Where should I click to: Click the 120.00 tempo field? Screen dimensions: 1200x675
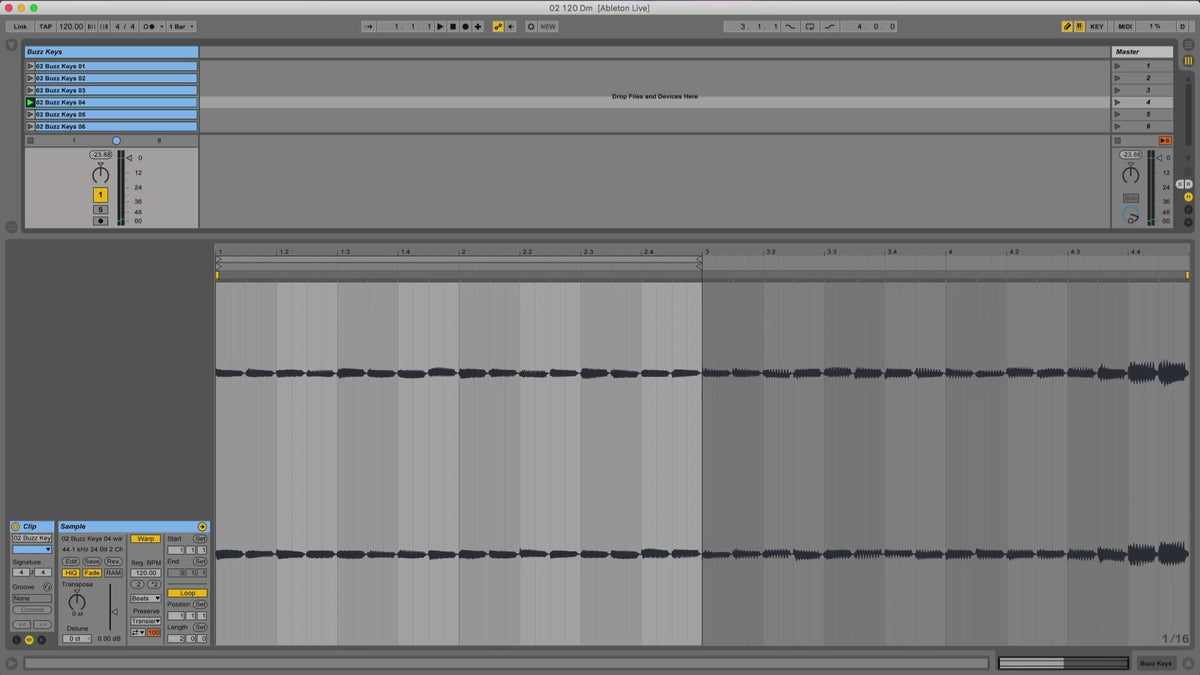tap(71, 26)
